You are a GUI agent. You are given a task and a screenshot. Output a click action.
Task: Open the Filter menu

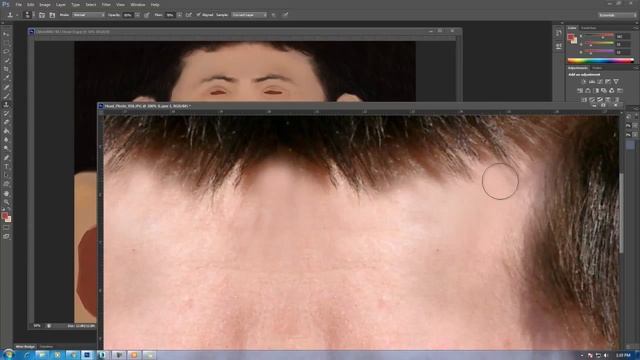106,4
